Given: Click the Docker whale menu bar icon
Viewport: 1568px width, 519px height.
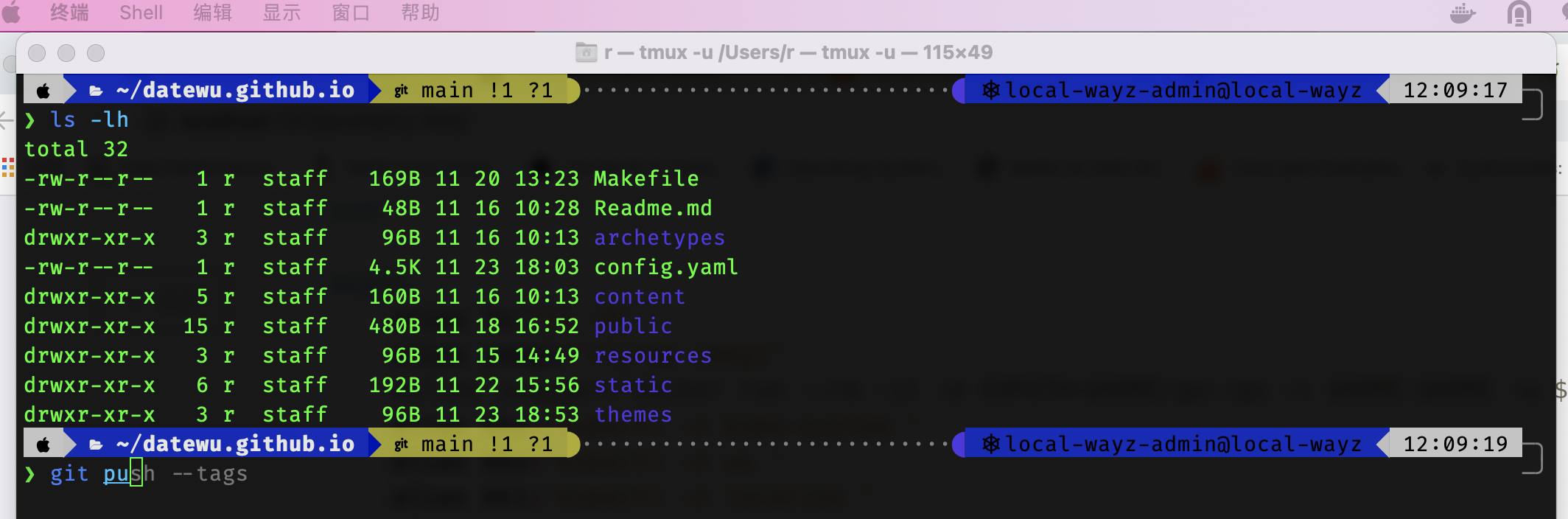Looking at the screenshot, I should (1462, 13).
